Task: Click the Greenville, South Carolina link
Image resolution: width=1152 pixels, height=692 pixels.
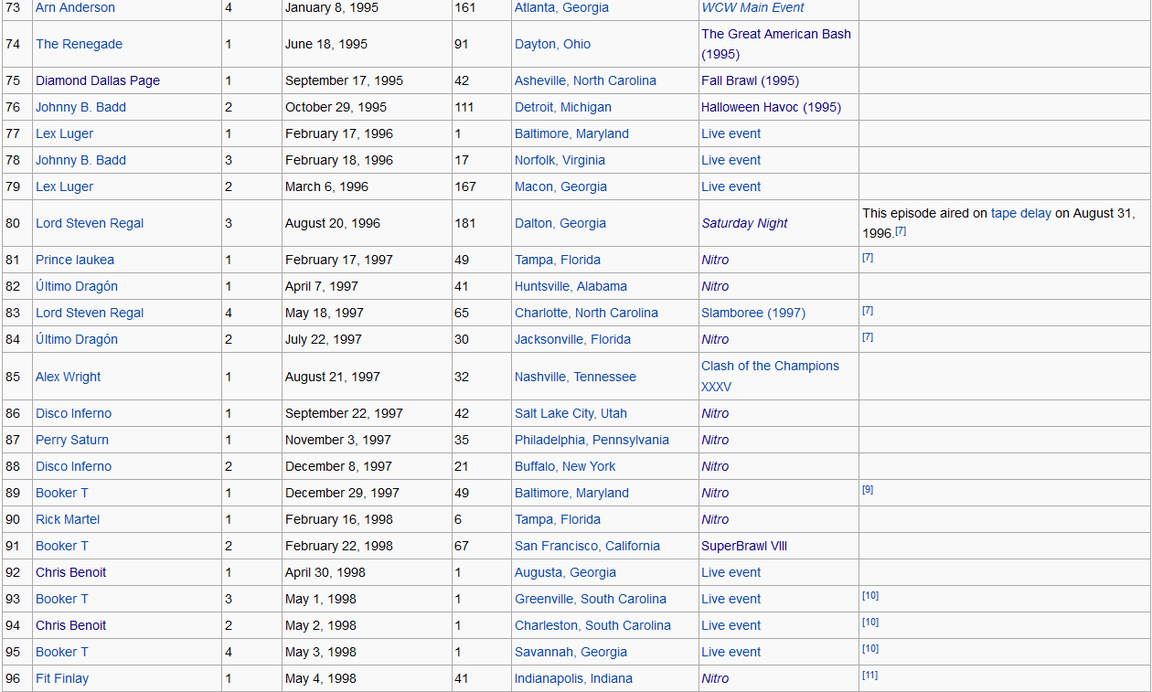Action: (x=591, y=599)
